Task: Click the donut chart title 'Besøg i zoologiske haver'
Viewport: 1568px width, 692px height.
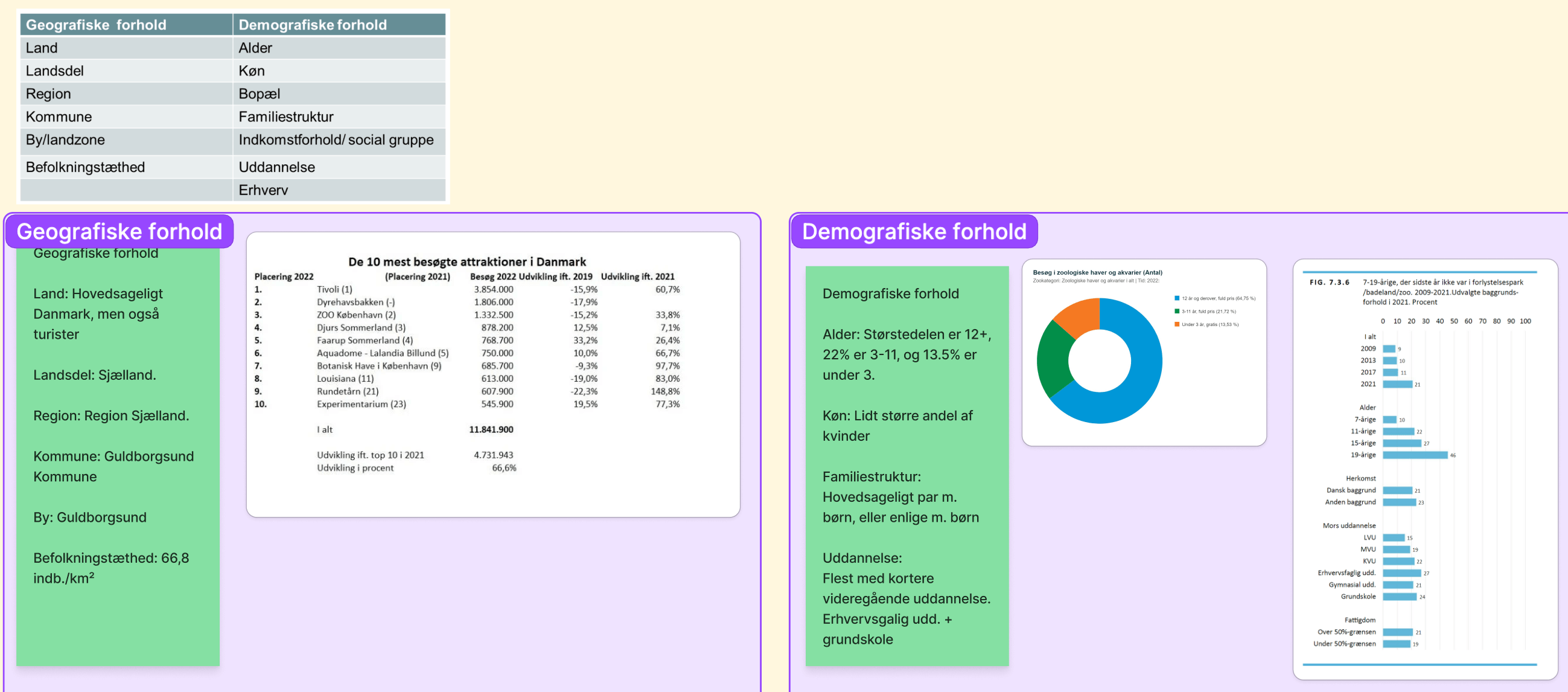Action: pos(1097,272)
